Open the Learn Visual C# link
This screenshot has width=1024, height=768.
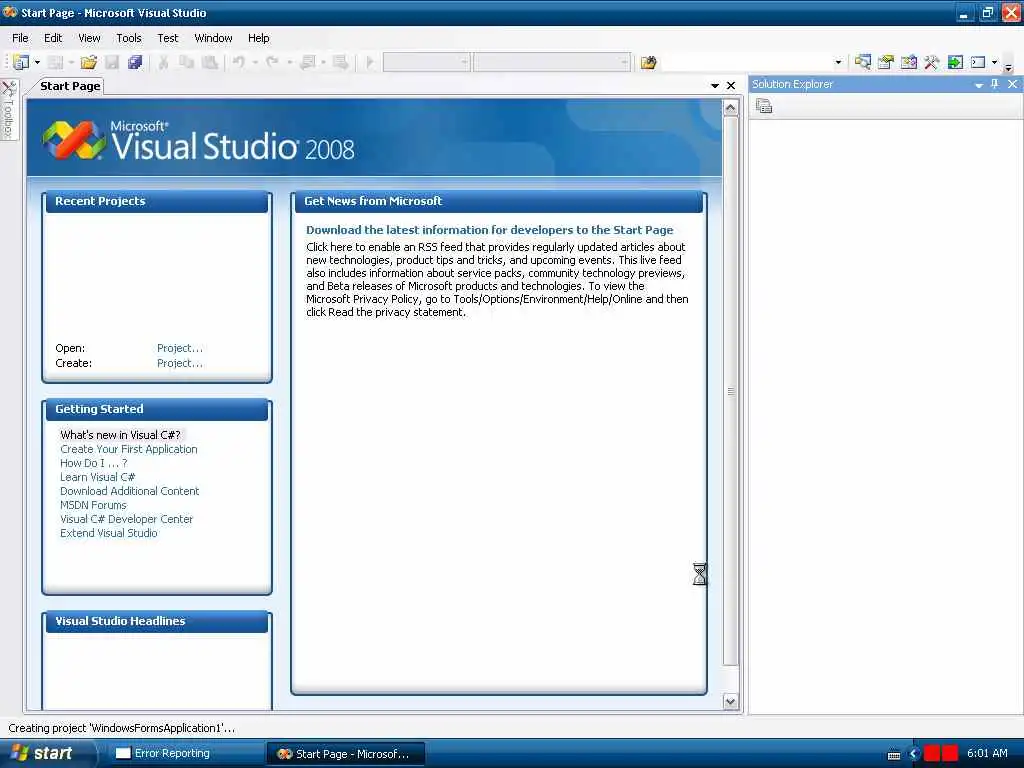97,477
